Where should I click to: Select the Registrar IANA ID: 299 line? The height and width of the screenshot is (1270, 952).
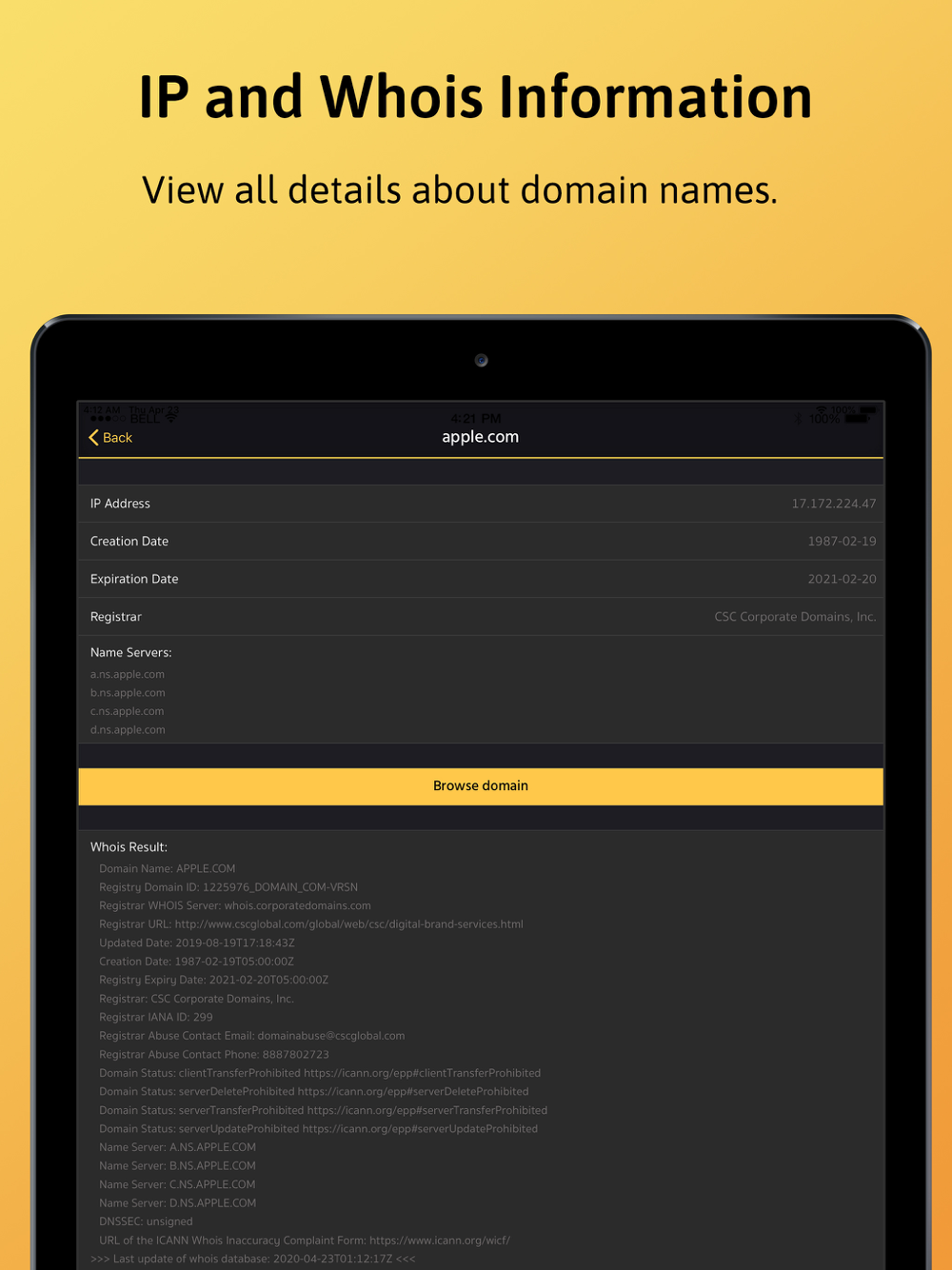click(x=156, y=1017)
